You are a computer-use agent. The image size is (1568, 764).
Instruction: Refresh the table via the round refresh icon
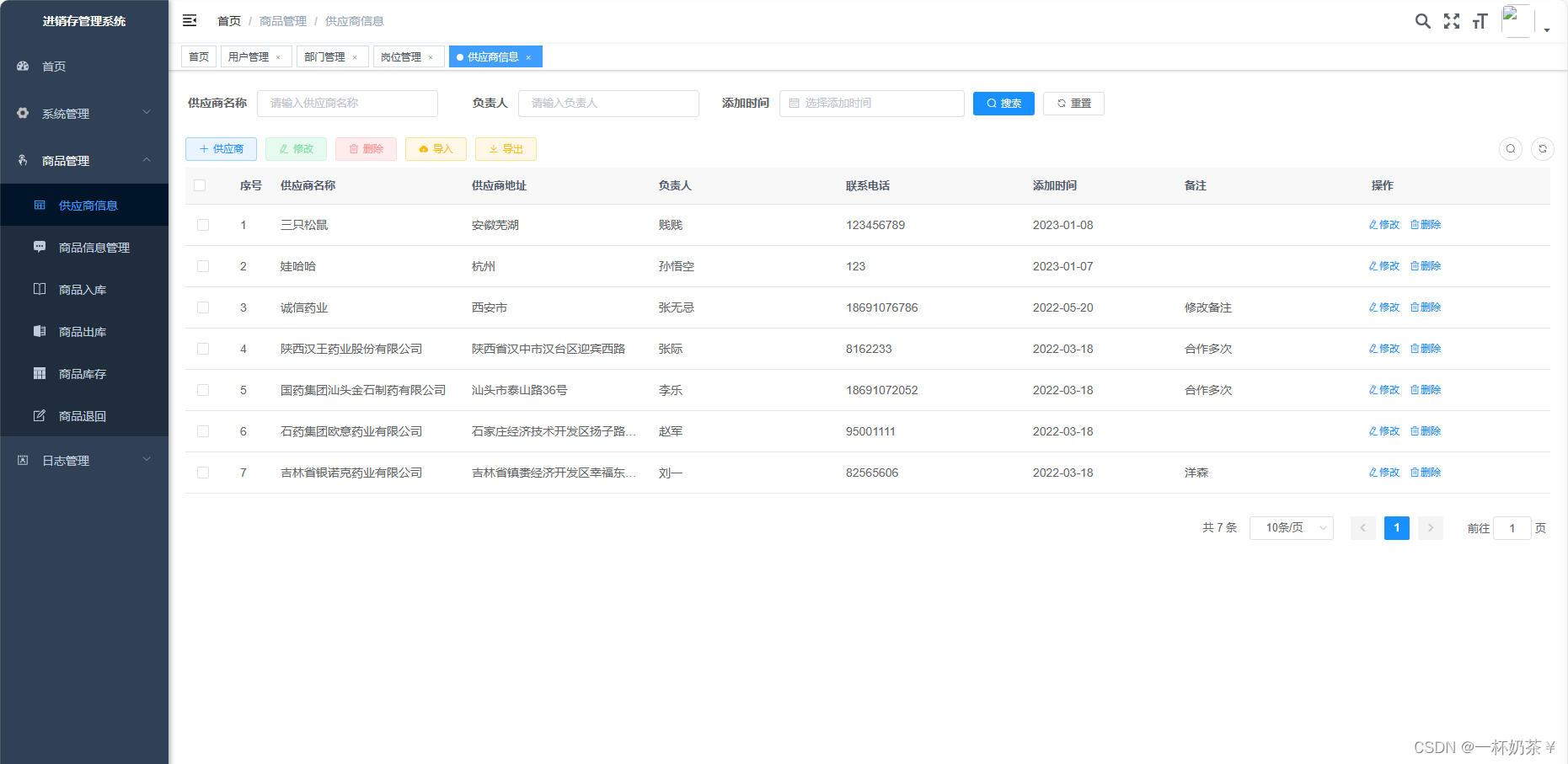[x=1543, y=149]
